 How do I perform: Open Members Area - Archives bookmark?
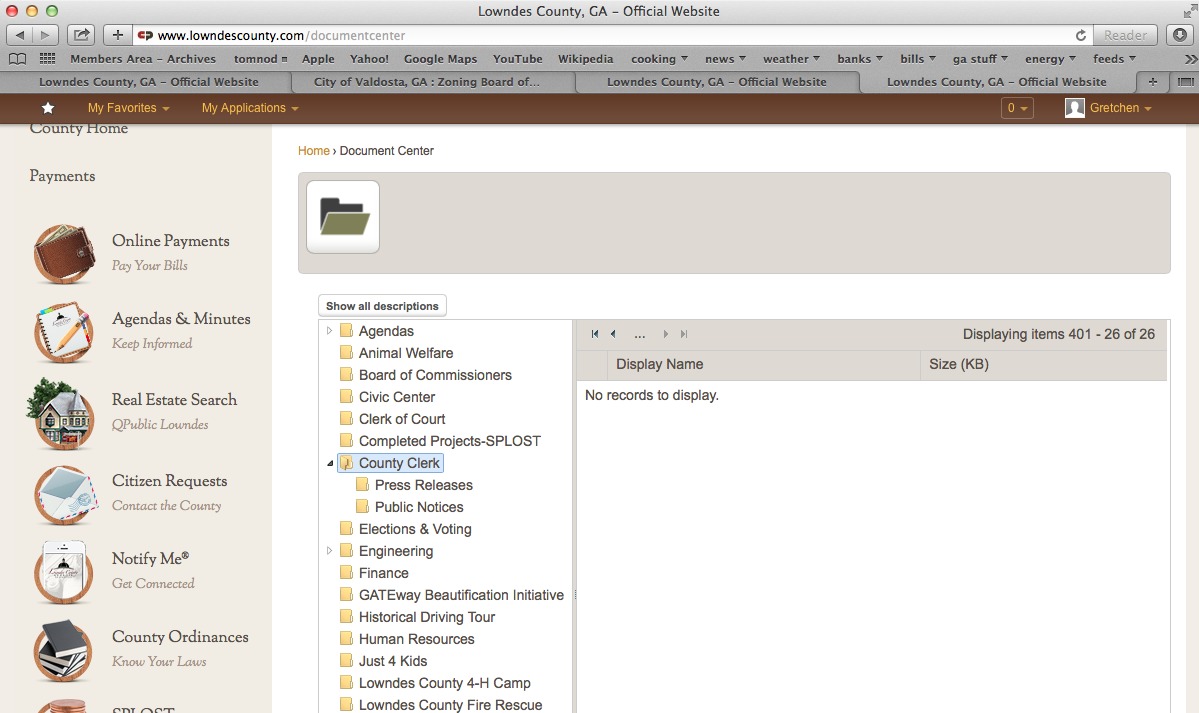[x=143, y=59]
